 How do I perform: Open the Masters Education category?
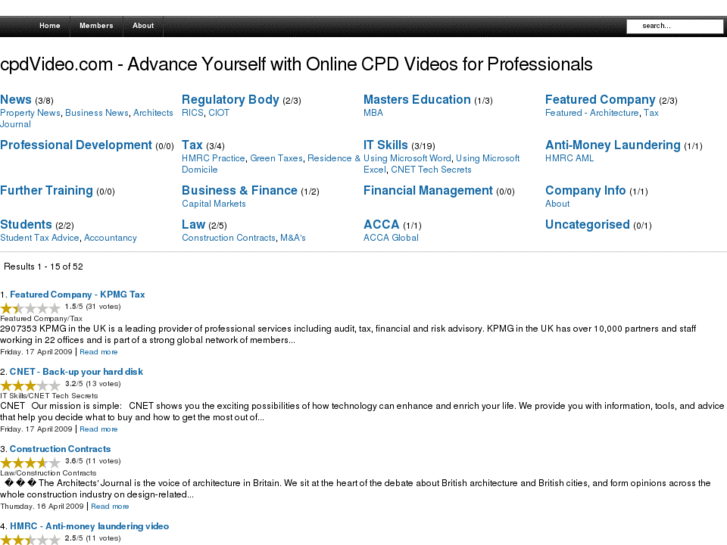point(417,100)
